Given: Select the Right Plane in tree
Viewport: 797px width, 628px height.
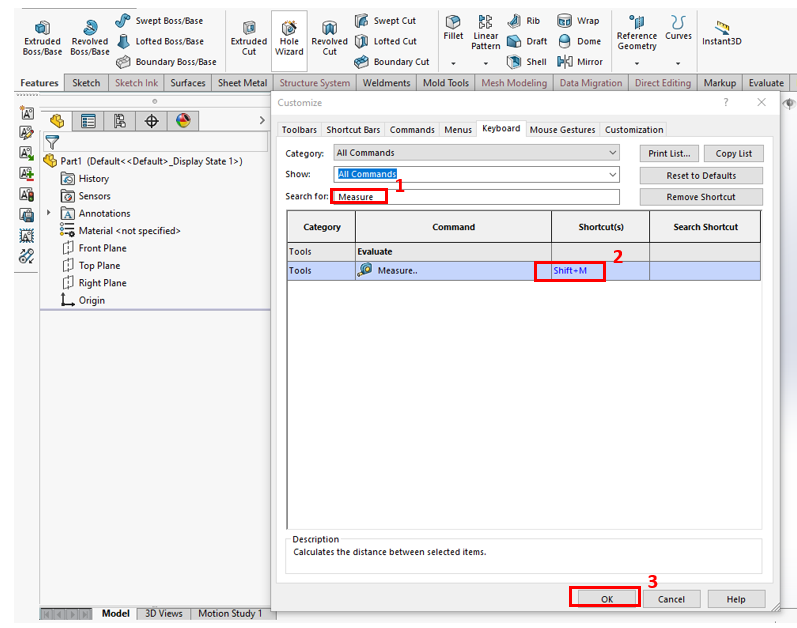Looking at the screenshot, I should pyautogui.click(x=95, y=282).
